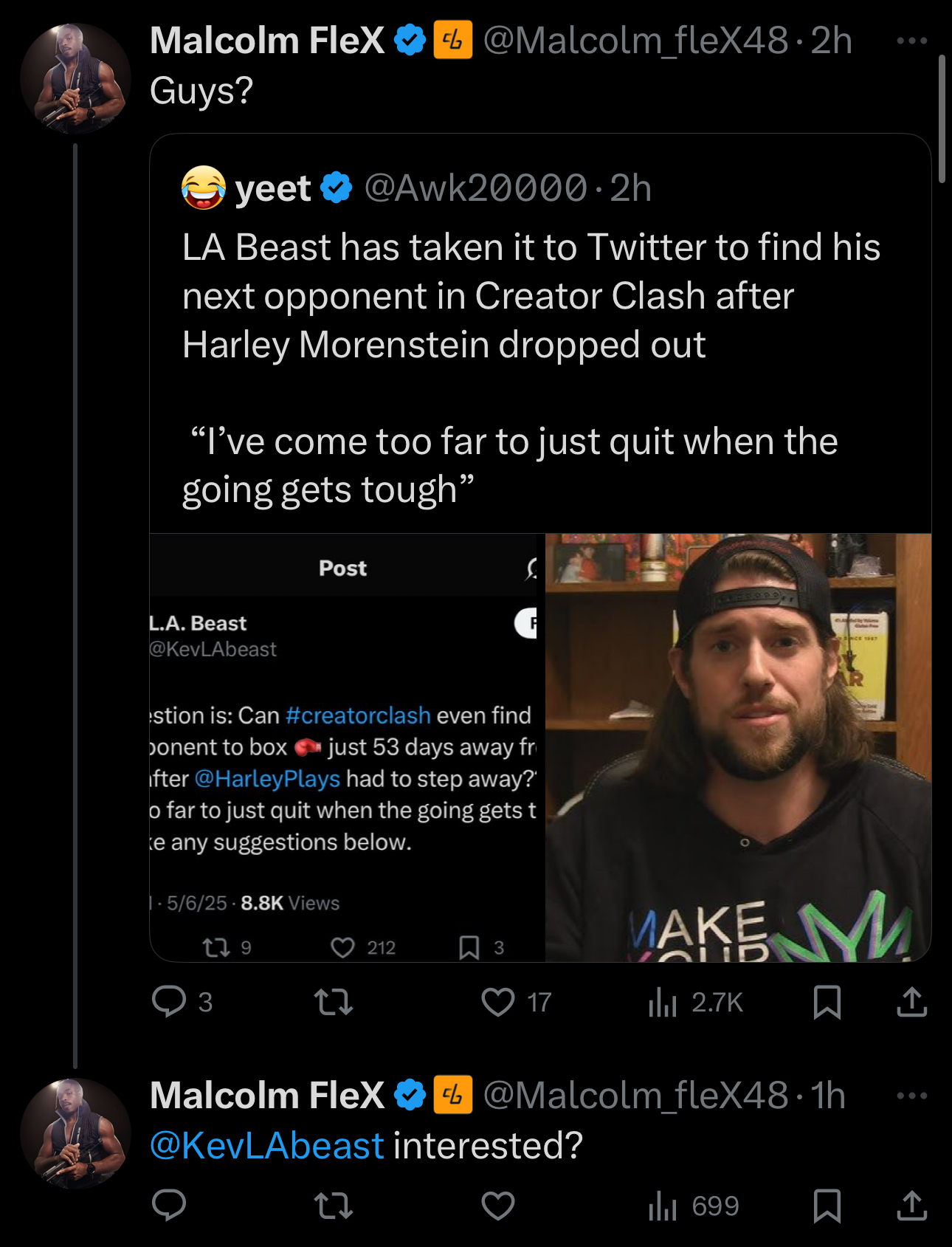Open the photo of man in backwards cap
Screen dimensions: 952x1247
pos(738,747)
